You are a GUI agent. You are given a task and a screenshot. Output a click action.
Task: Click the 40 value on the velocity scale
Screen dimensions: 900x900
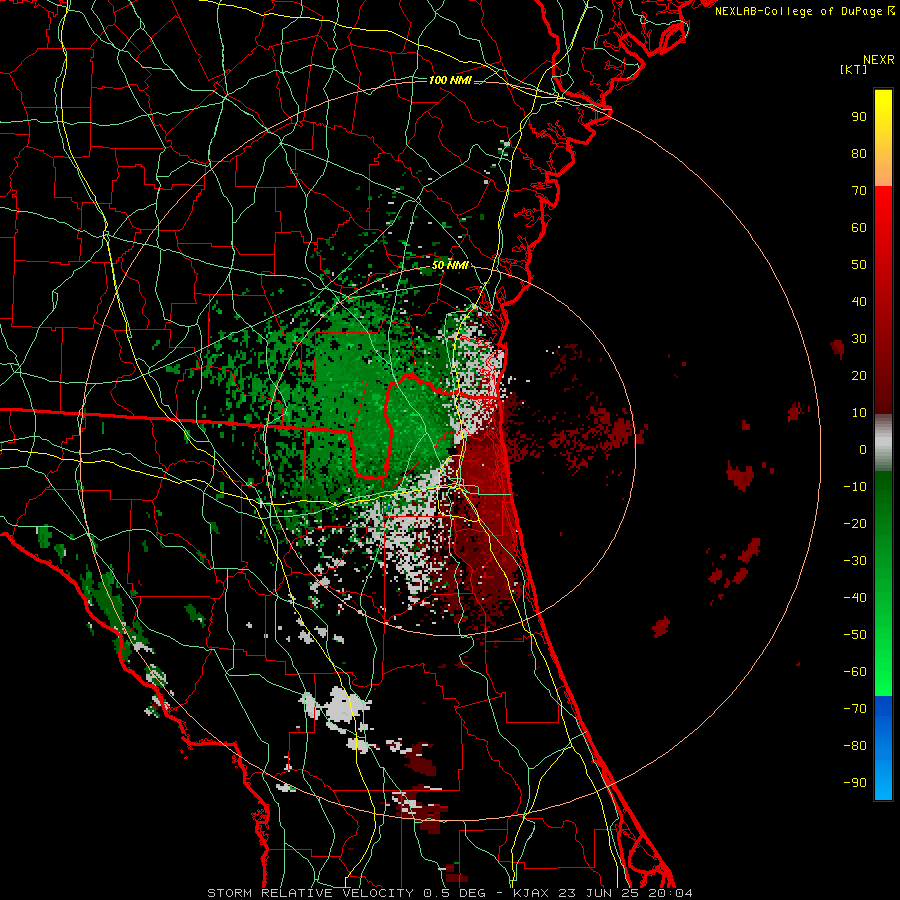coord(859,301)
